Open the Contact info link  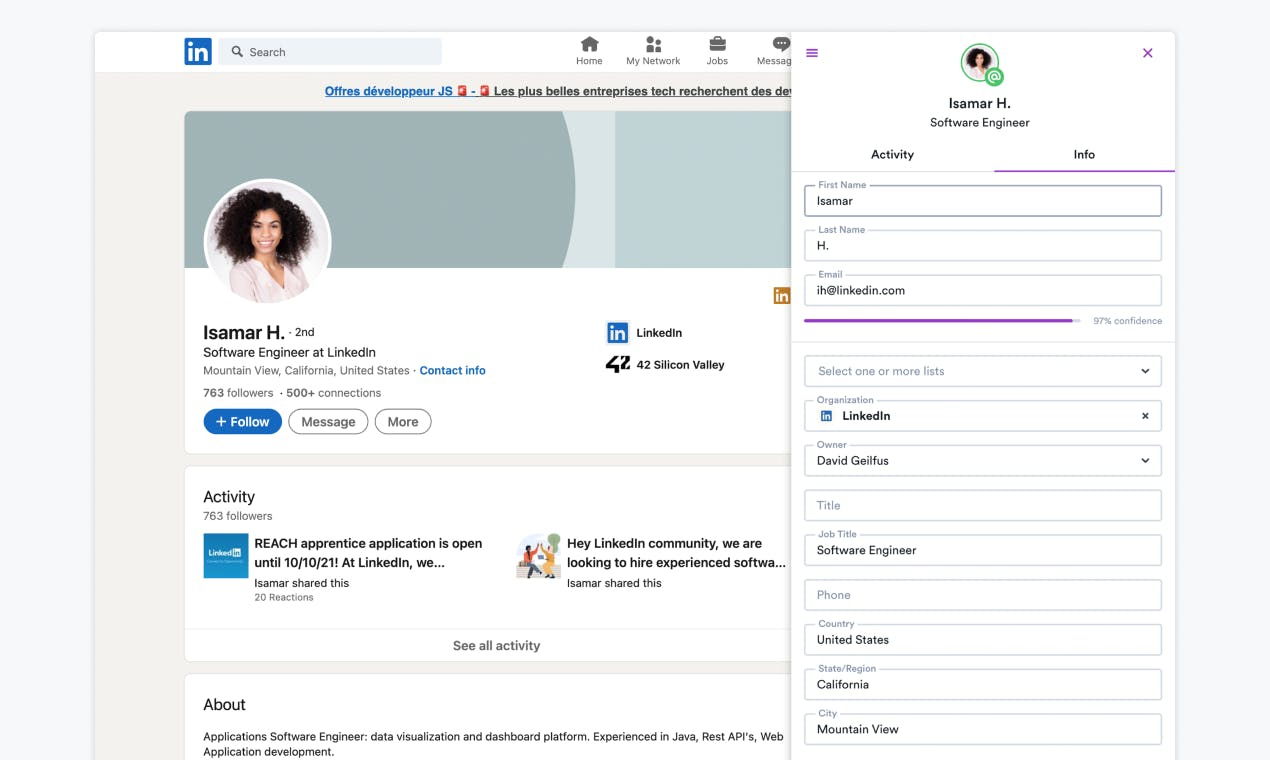452,371
